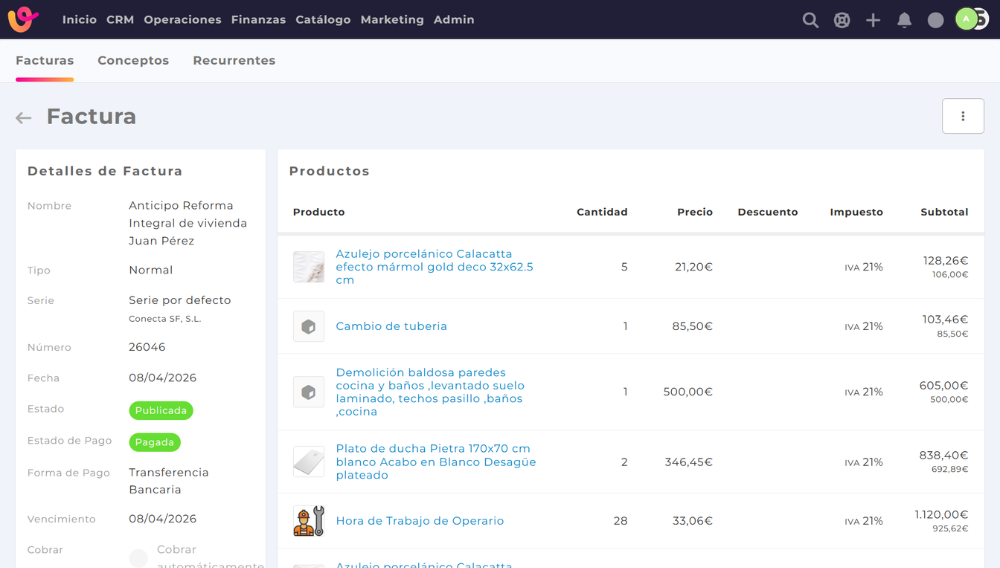Click the Azulejo porcelánico product thumbnail
Image resolution: width=1000 pixels, height=568 pixels.
(x=308, y=267)
